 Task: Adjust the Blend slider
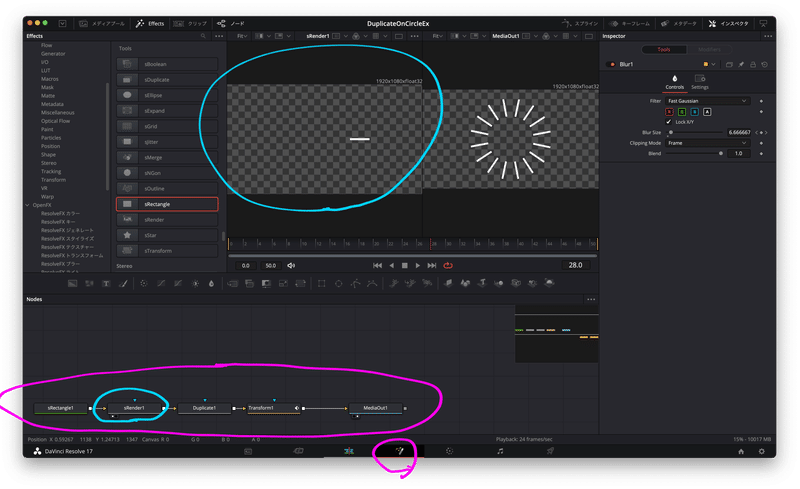point(695,153)
